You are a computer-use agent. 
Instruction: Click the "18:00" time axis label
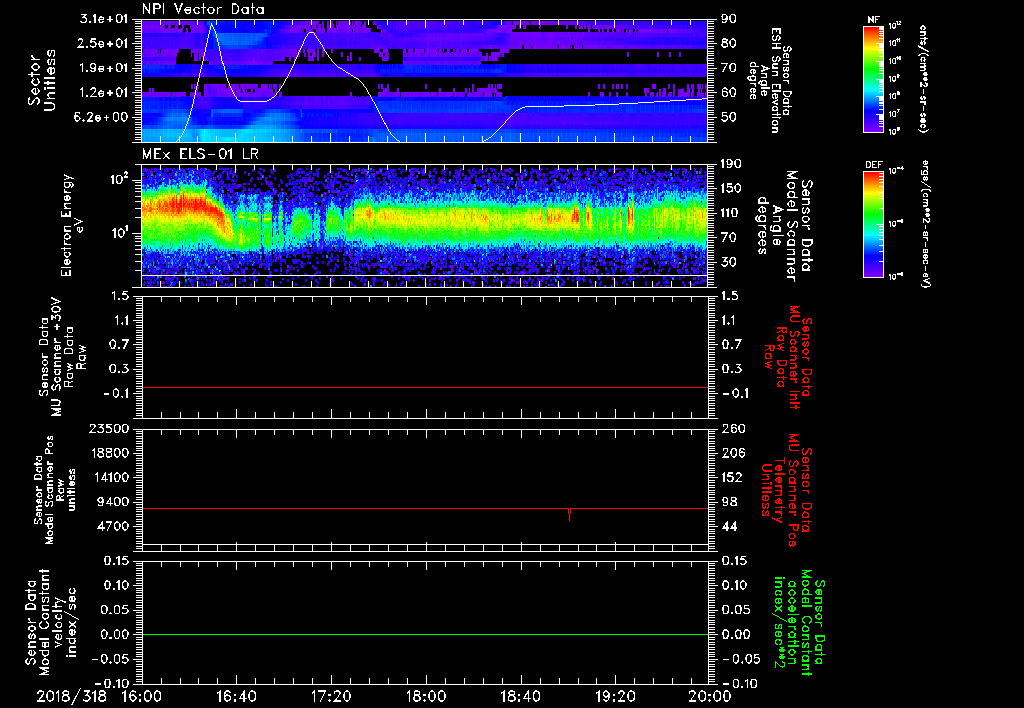[426, 696]
